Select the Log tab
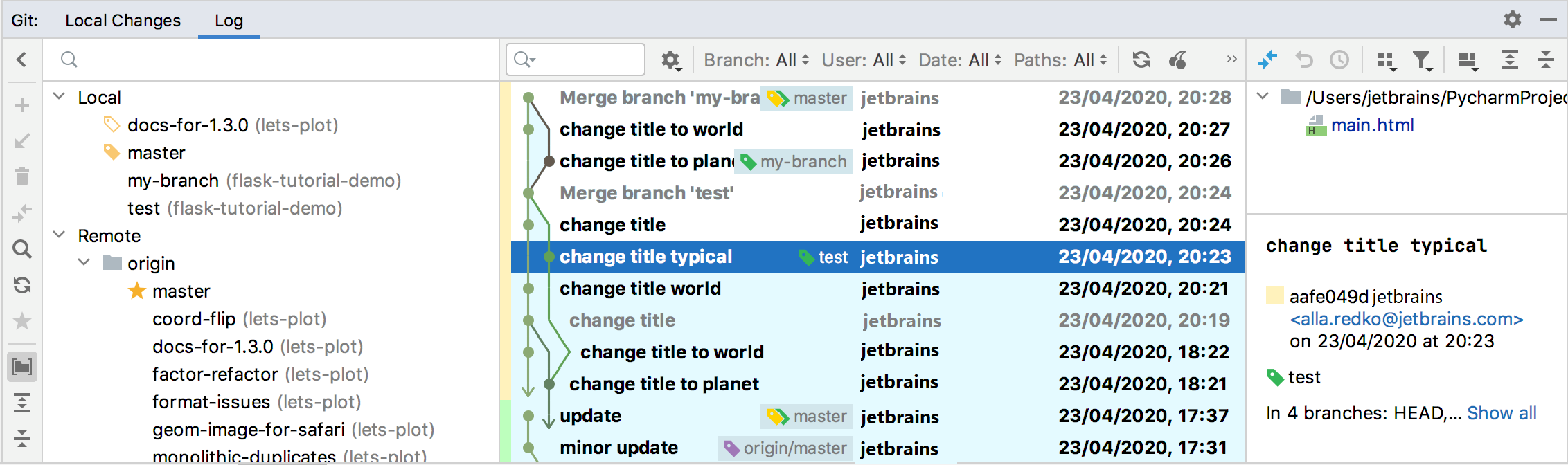Screen dimensions: 1568x465 tap(229, 21)
